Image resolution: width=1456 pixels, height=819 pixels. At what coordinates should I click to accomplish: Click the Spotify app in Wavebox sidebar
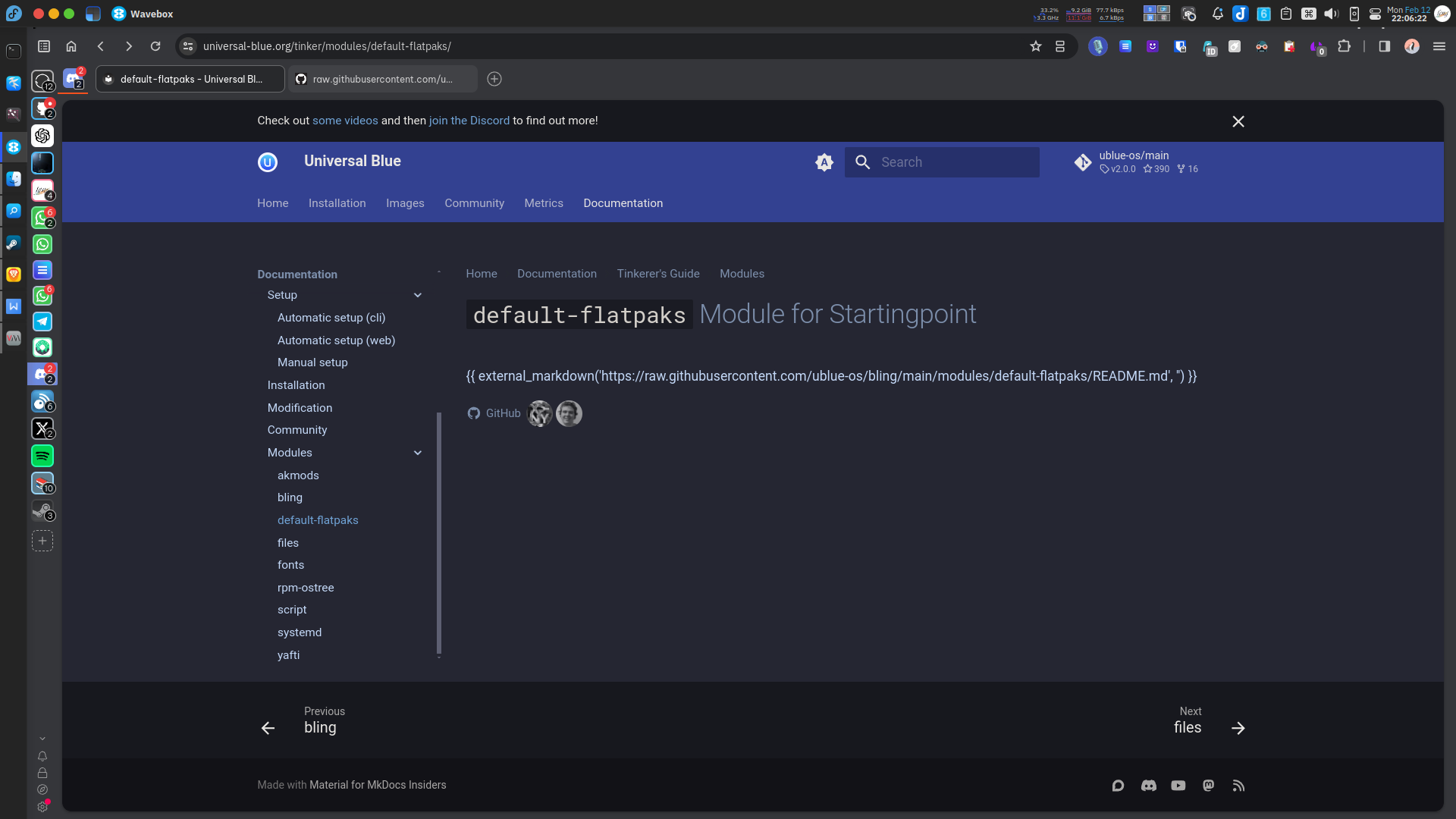[42, 456]
